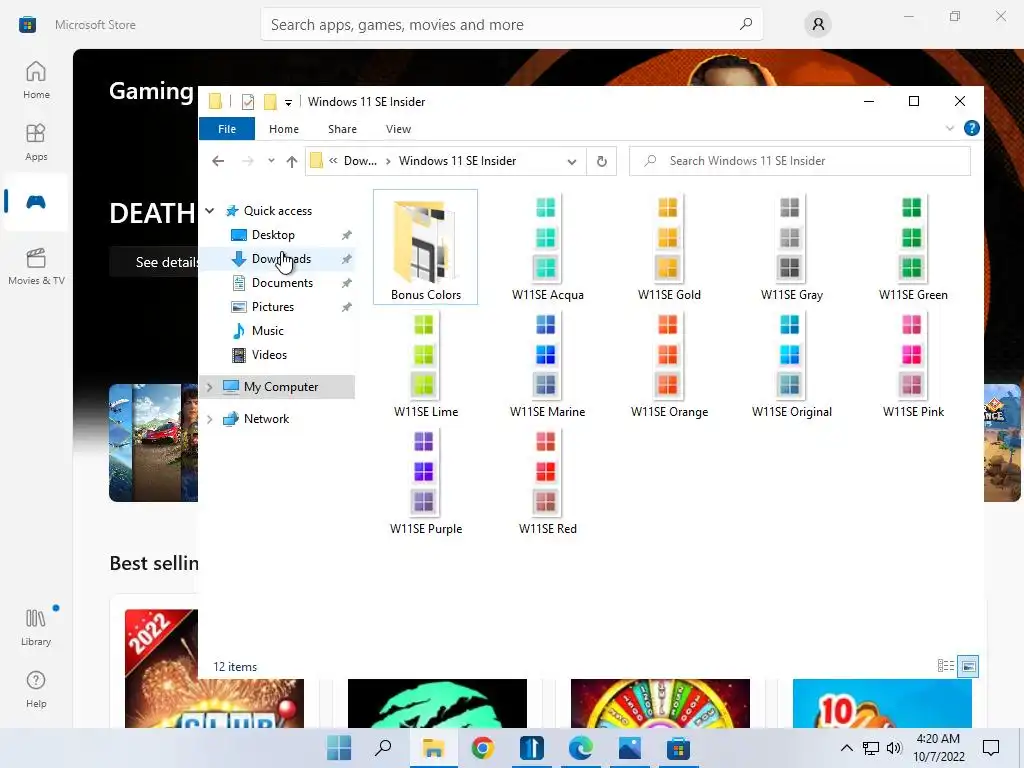Open the View ribbon tab
The image size is (1024, 768).
pyautogui.click(x=398, y=129)
